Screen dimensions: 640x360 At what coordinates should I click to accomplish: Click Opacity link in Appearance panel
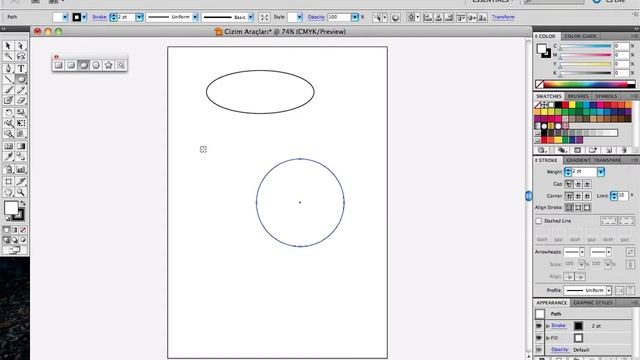tap(560, 350)
